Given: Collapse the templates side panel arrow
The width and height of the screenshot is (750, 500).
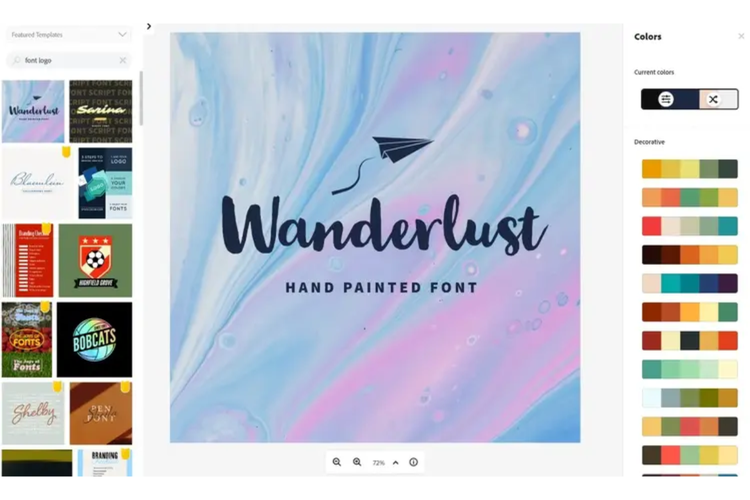Looking at the screenshot, I should [149, 26].
